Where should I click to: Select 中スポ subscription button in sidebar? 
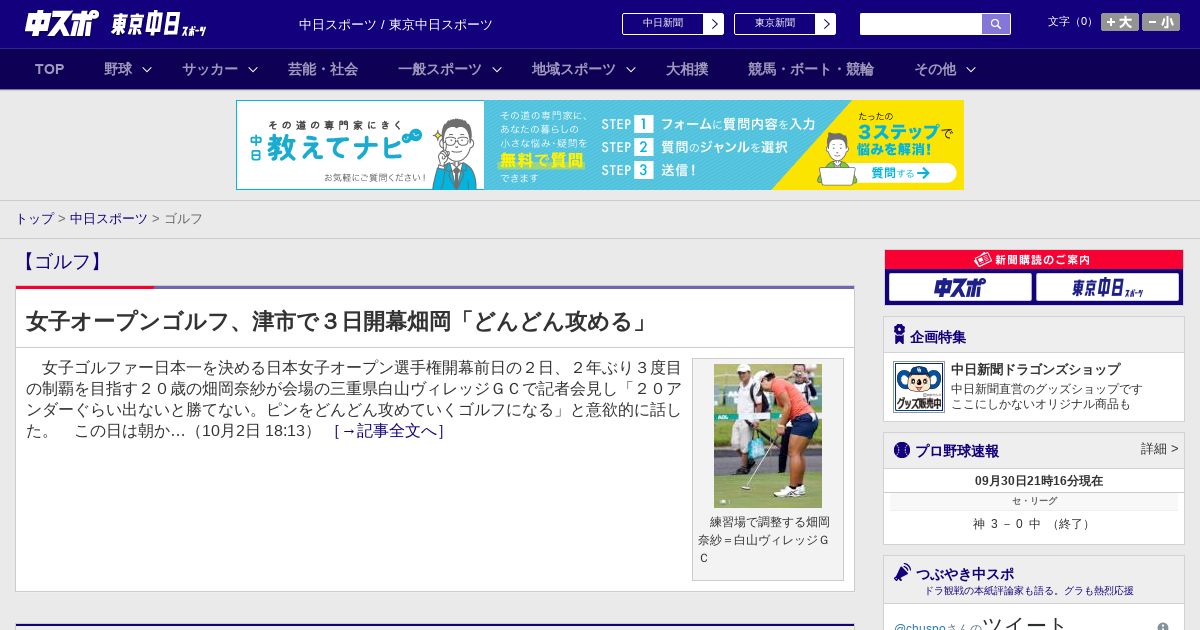click(960, 288)
